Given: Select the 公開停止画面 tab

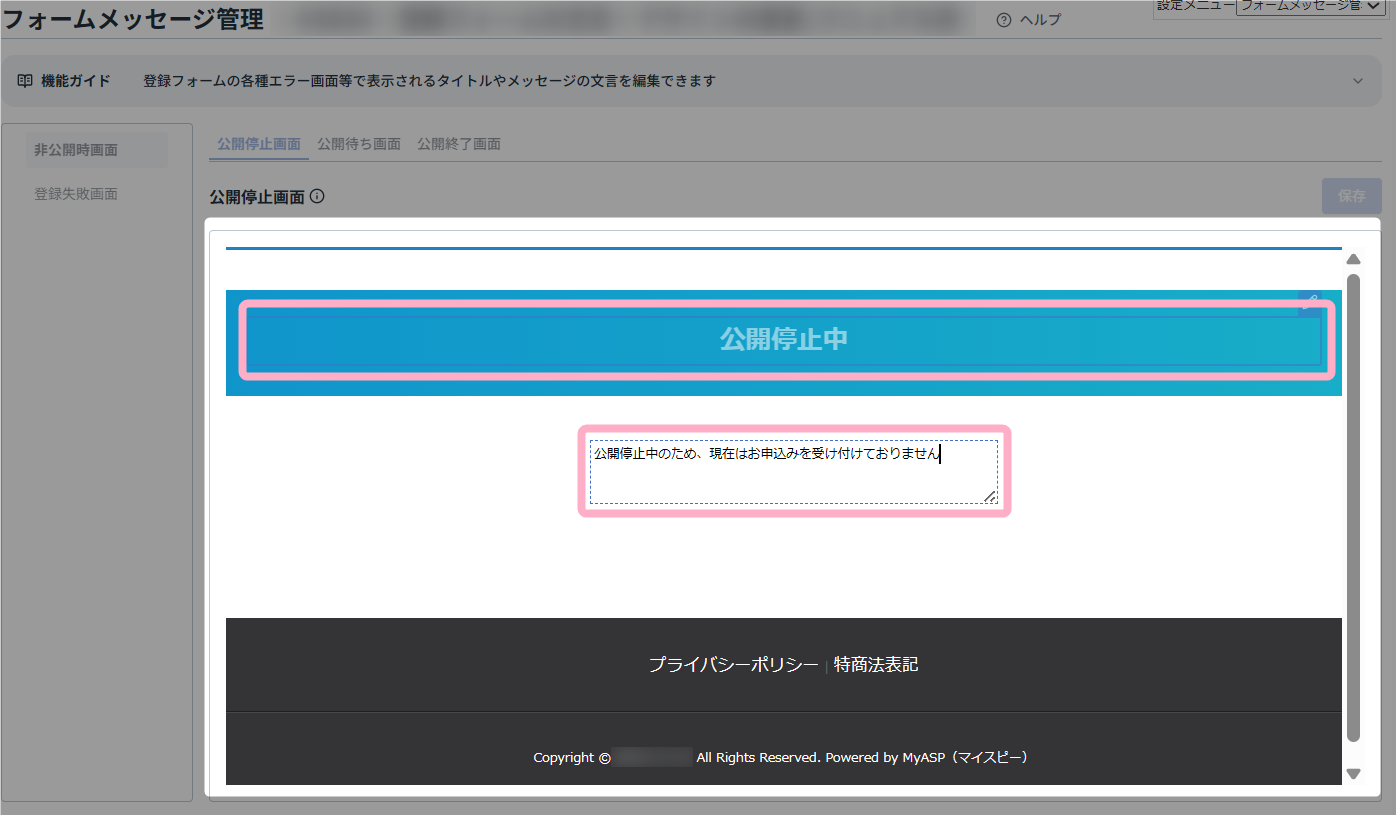Looking at the screenshot, I should [259, 144].
